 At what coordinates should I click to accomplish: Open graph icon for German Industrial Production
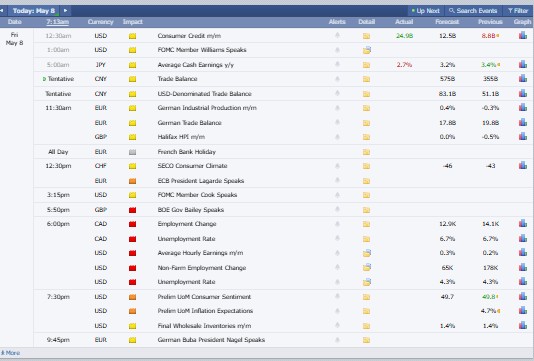point(523,107)
